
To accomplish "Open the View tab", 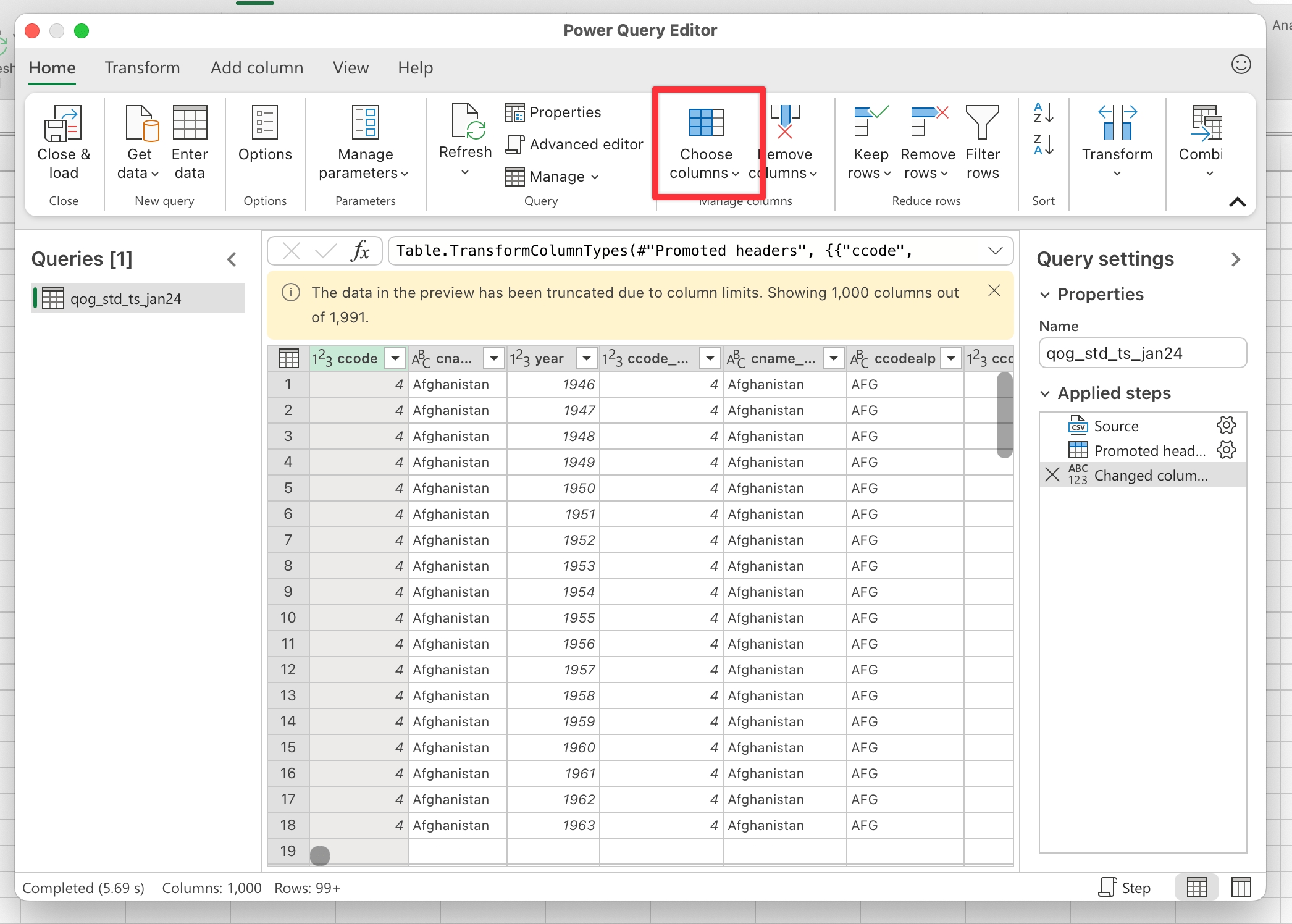I will click(351, 68).
